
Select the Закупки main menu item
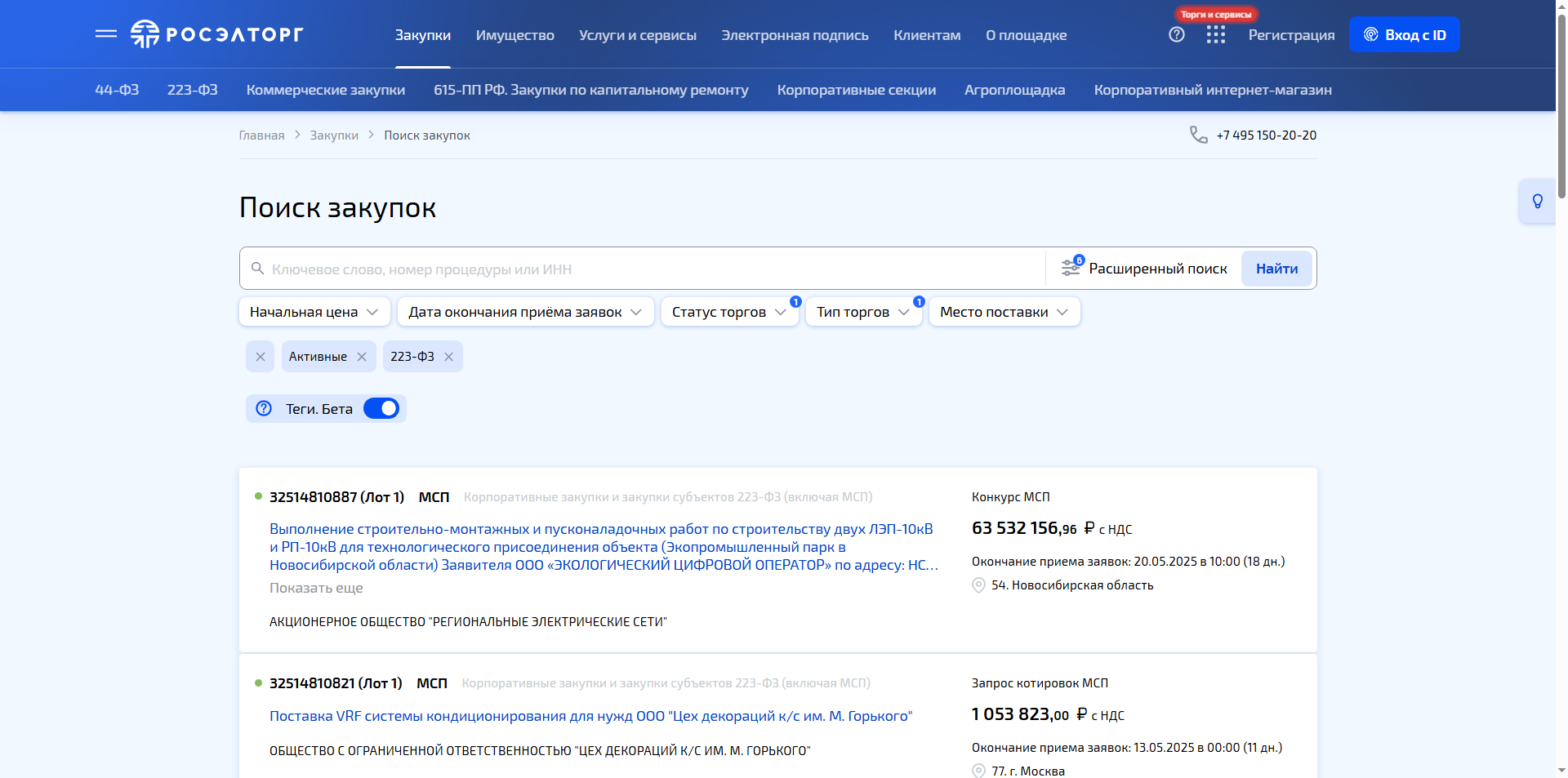[x=423, y=35]
